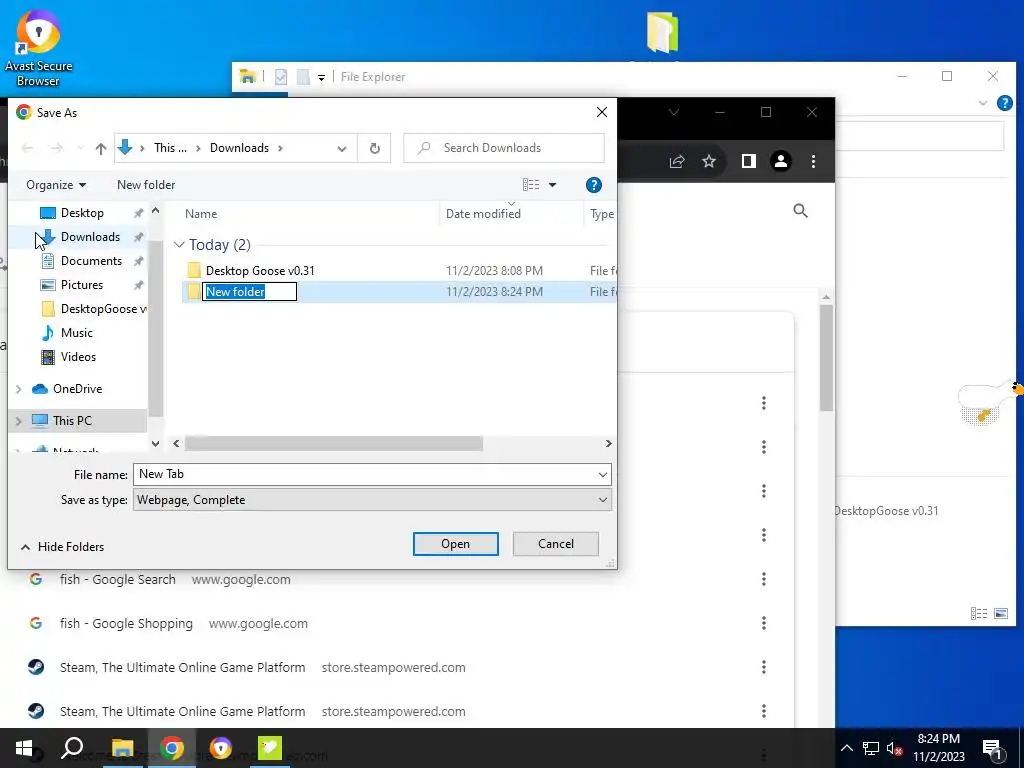Click Downloads in address breadcrumb

point(239,148)
